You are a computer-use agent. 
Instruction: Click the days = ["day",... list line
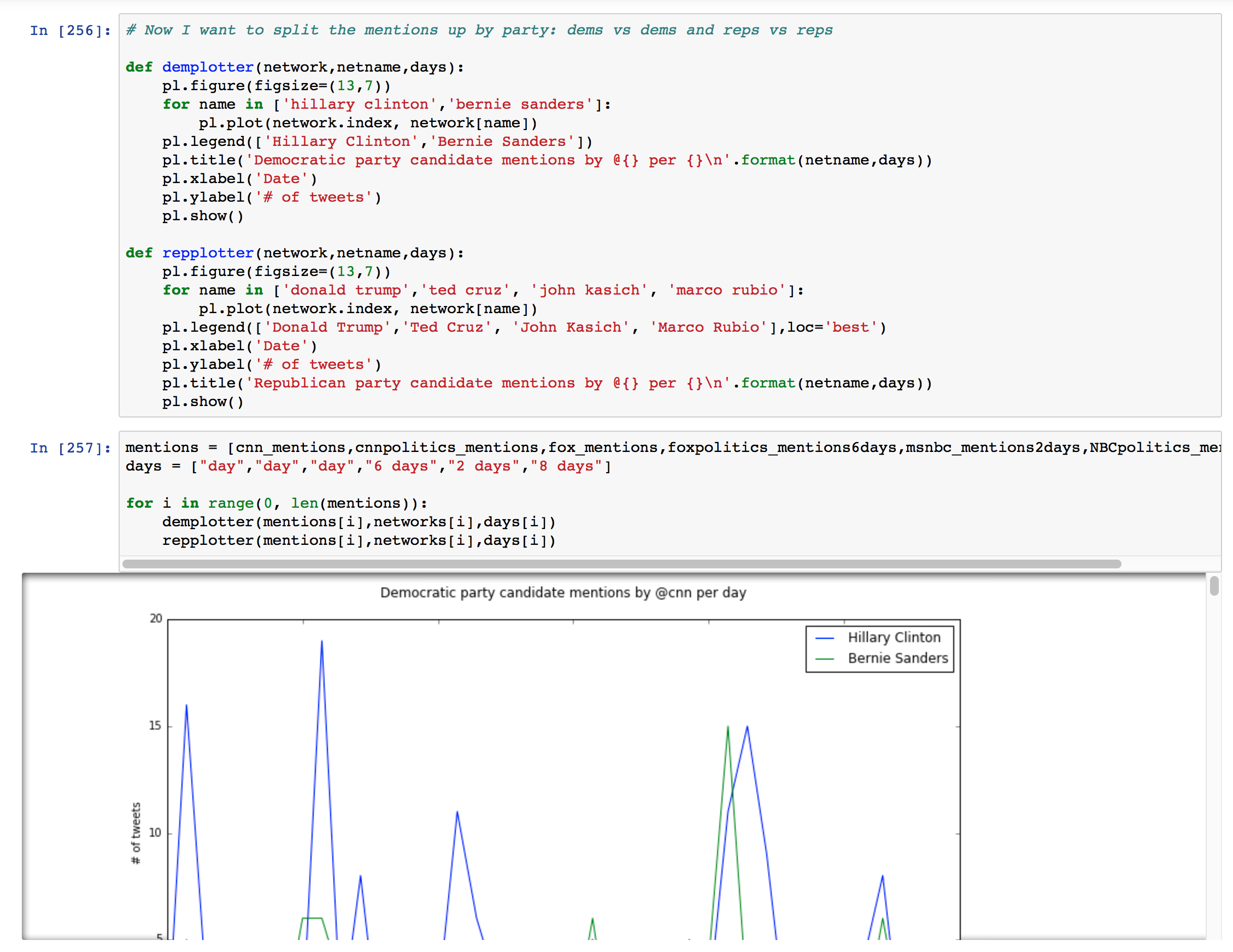click(x=369, y=466)
